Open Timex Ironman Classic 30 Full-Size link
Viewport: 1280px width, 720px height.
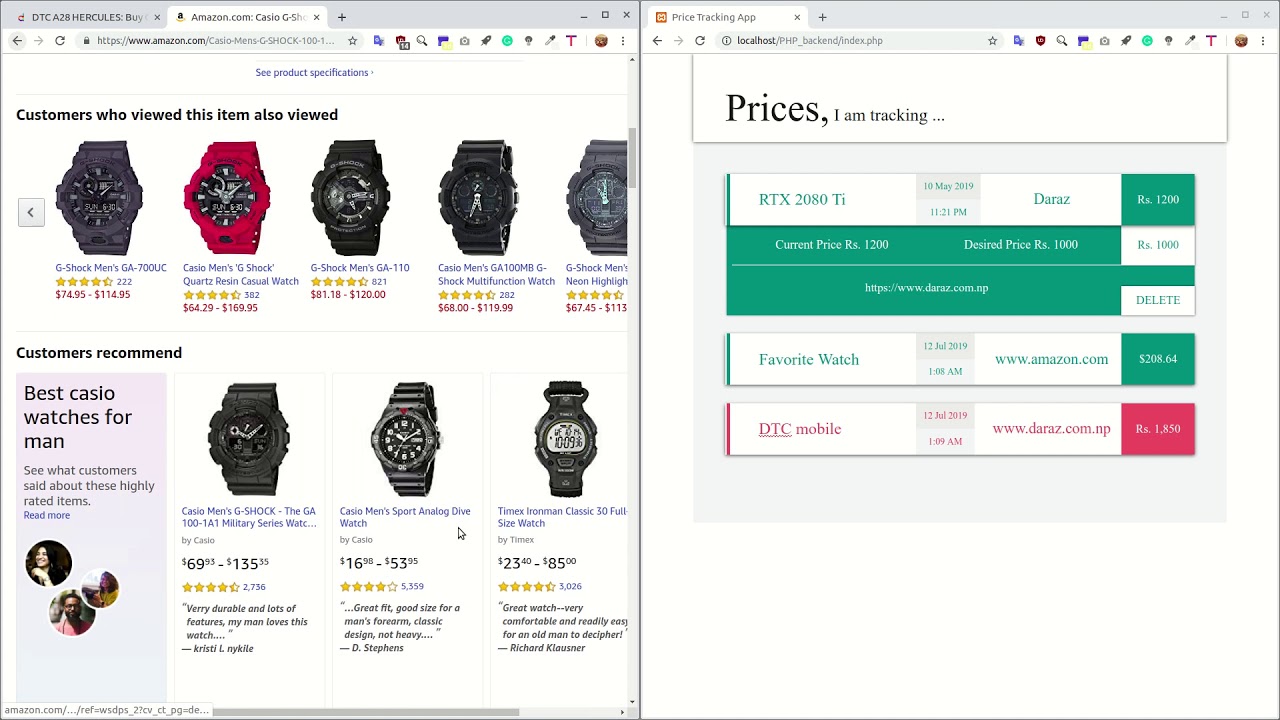click(x=563, y=517)
